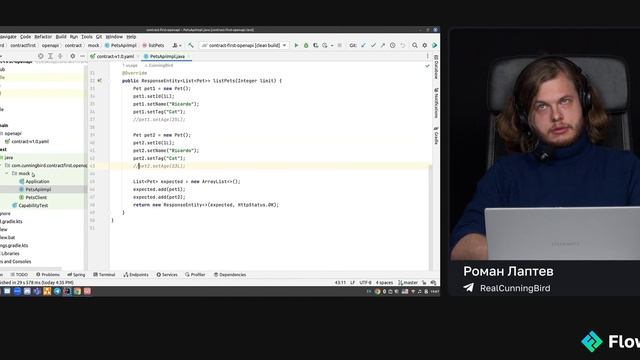Click the Run with Coverage icon
The width and height of the screenshot is (640, 360).
click(316, 45)
